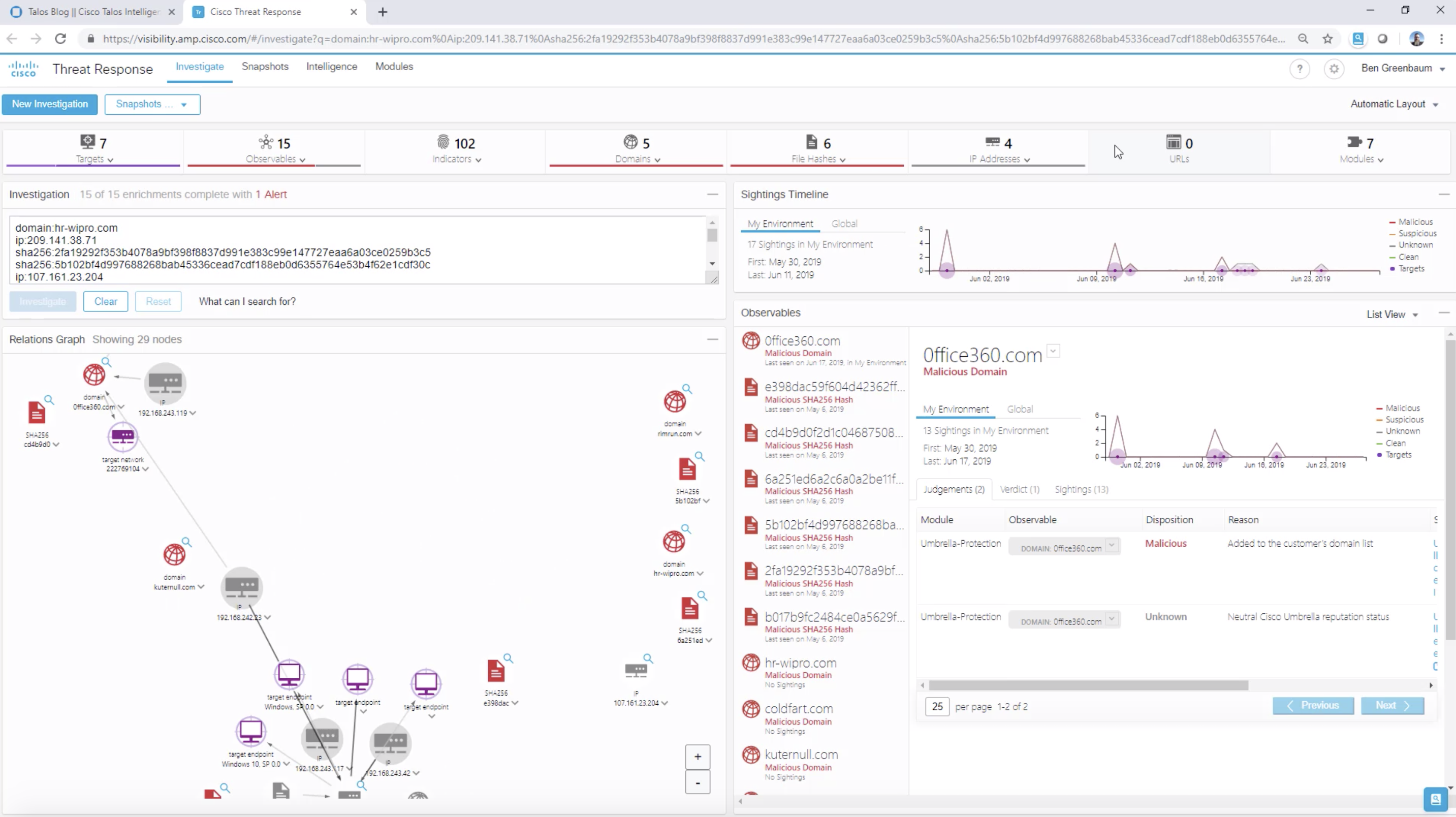Image resolution: width=1456 pixels, height=817 pixels.
Task: Click the Indicators card icon
Action: tap(442, 142)
